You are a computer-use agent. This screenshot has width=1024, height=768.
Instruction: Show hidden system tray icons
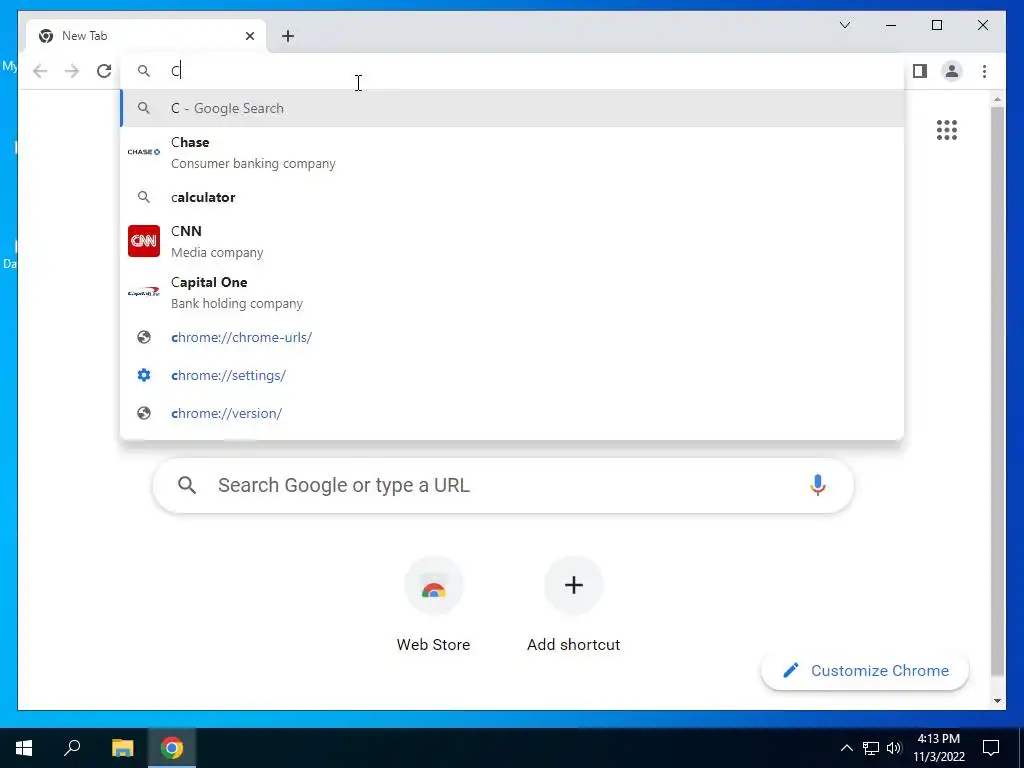coord(846,748)
